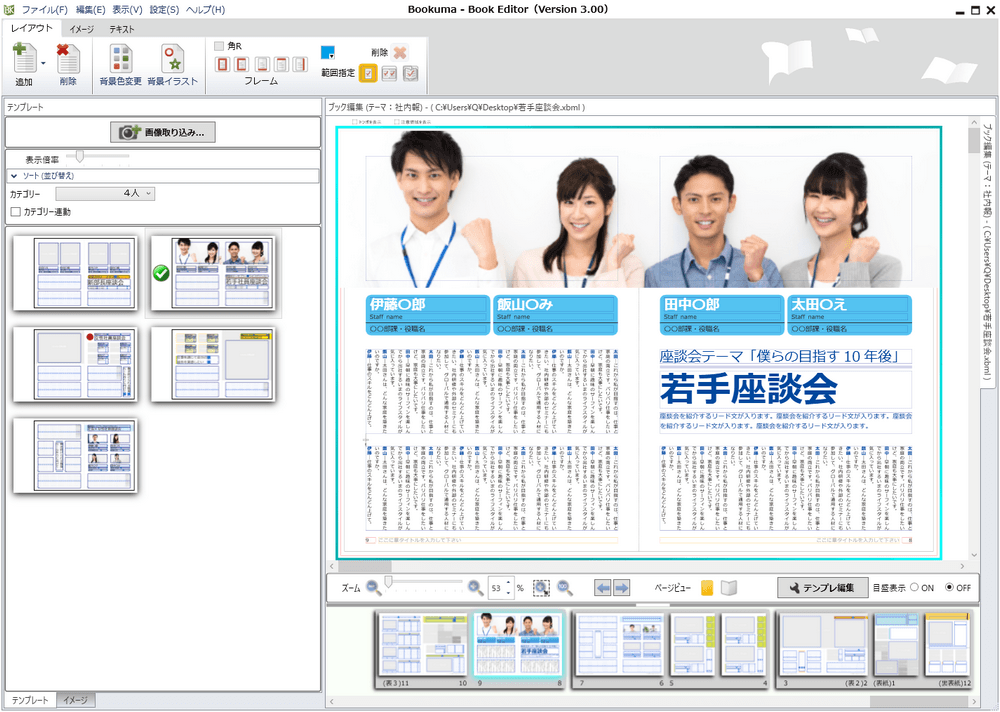Click the 表示倍率 slider

pyautogui.click(x=81, y=158)
